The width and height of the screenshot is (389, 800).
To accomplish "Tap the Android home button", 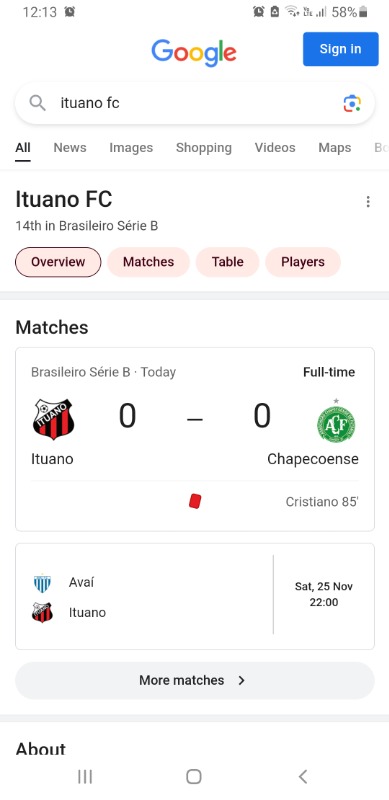I will [194, 777].
